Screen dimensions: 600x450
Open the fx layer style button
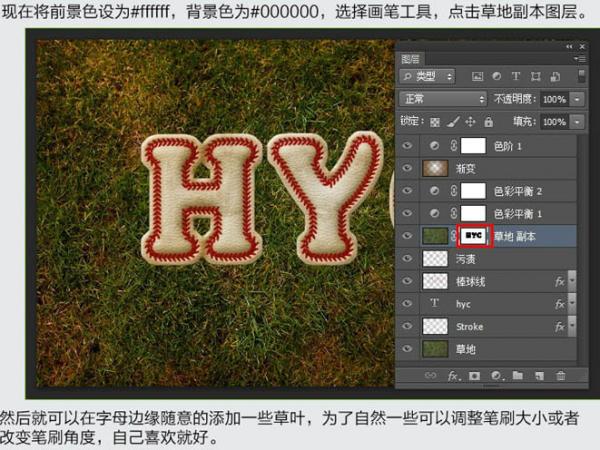tap(452, 375)
